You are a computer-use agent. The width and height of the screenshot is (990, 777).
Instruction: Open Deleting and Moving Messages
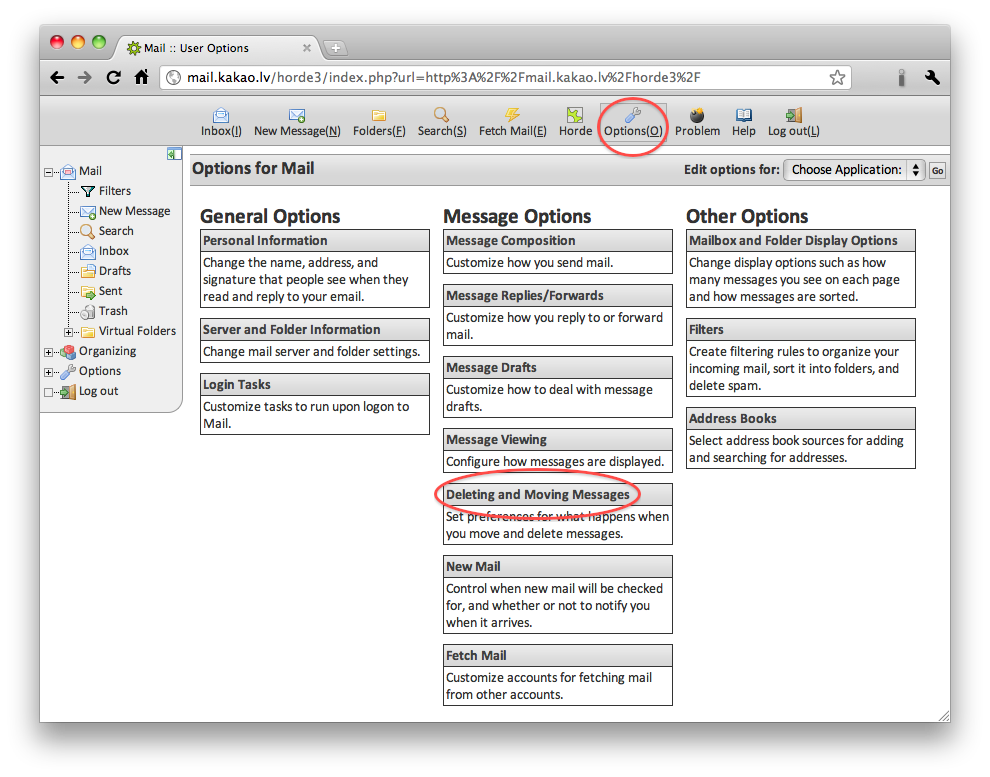(x=538, y=494)
